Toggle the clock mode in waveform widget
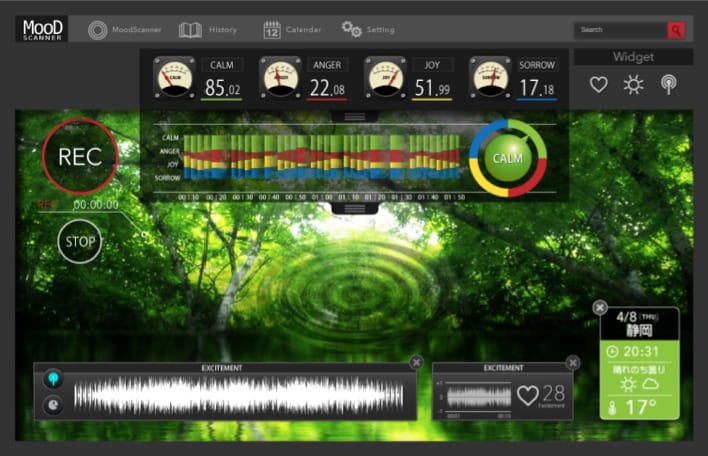The width and height of the screenshot is (708, 456). click(x=53, y=404)
